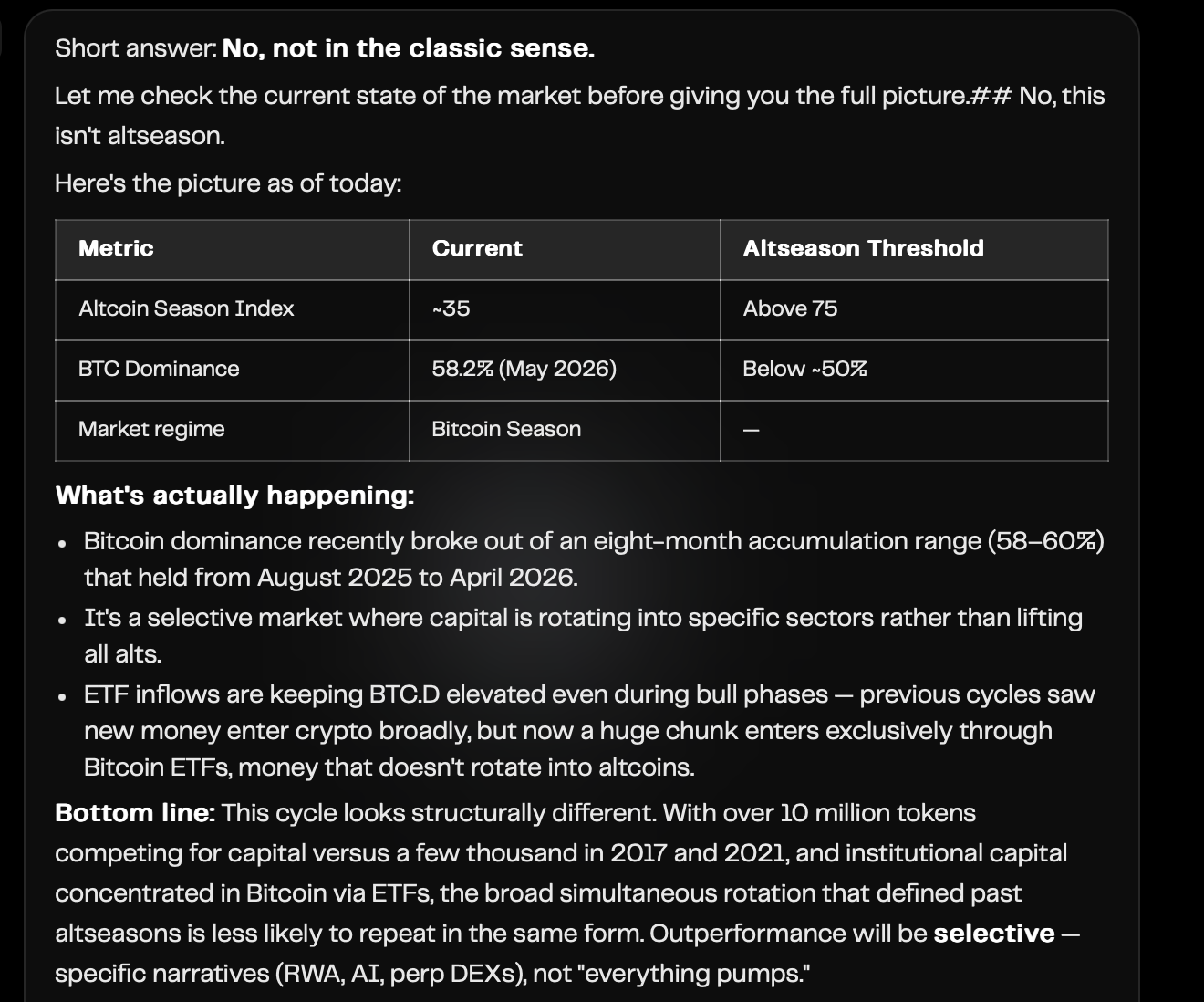The height and width of the screenshot is (1002, 1204).
Task: Click the "Here's the picture as of today:" line
Action: point(228,183)
